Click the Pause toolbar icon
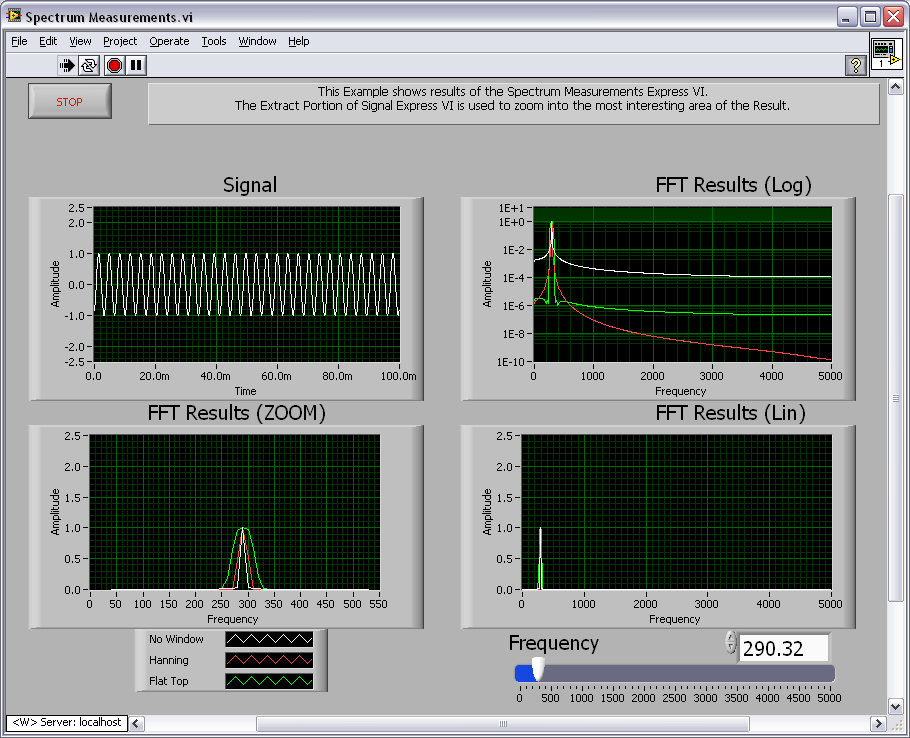The image size is (910, 738). point(137,65)
